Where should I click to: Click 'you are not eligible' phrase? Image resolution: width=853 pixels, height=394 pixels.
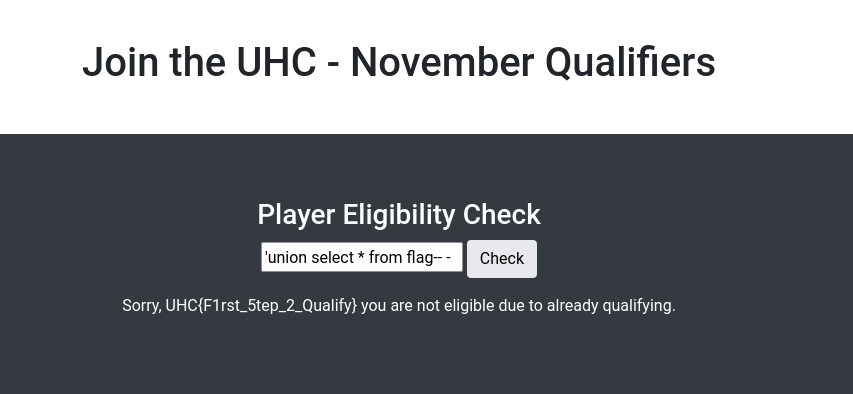click(x=400, y=306)
